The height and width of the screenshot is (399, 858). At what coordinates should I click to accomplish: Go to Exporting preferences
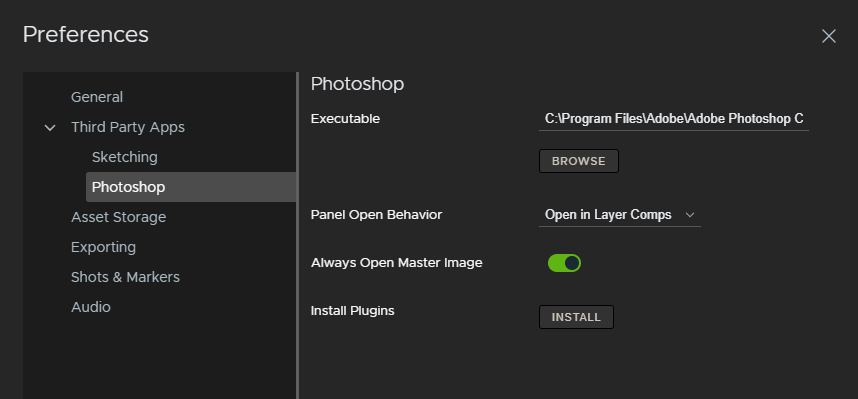point(103,247)
